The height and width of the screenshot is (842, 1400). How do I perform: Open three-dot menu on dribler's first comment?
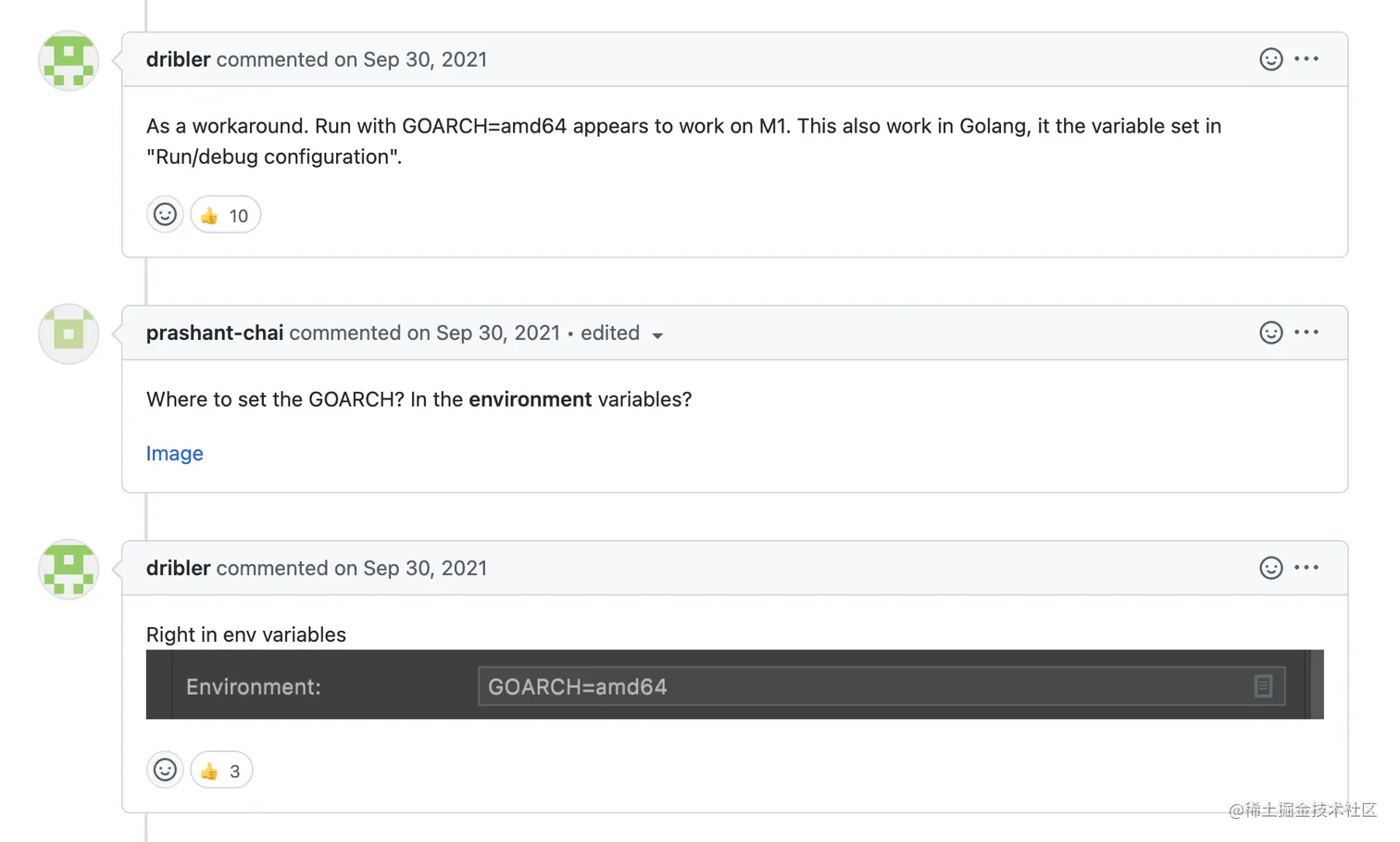pyautogui.click(x=1306, y=59)
